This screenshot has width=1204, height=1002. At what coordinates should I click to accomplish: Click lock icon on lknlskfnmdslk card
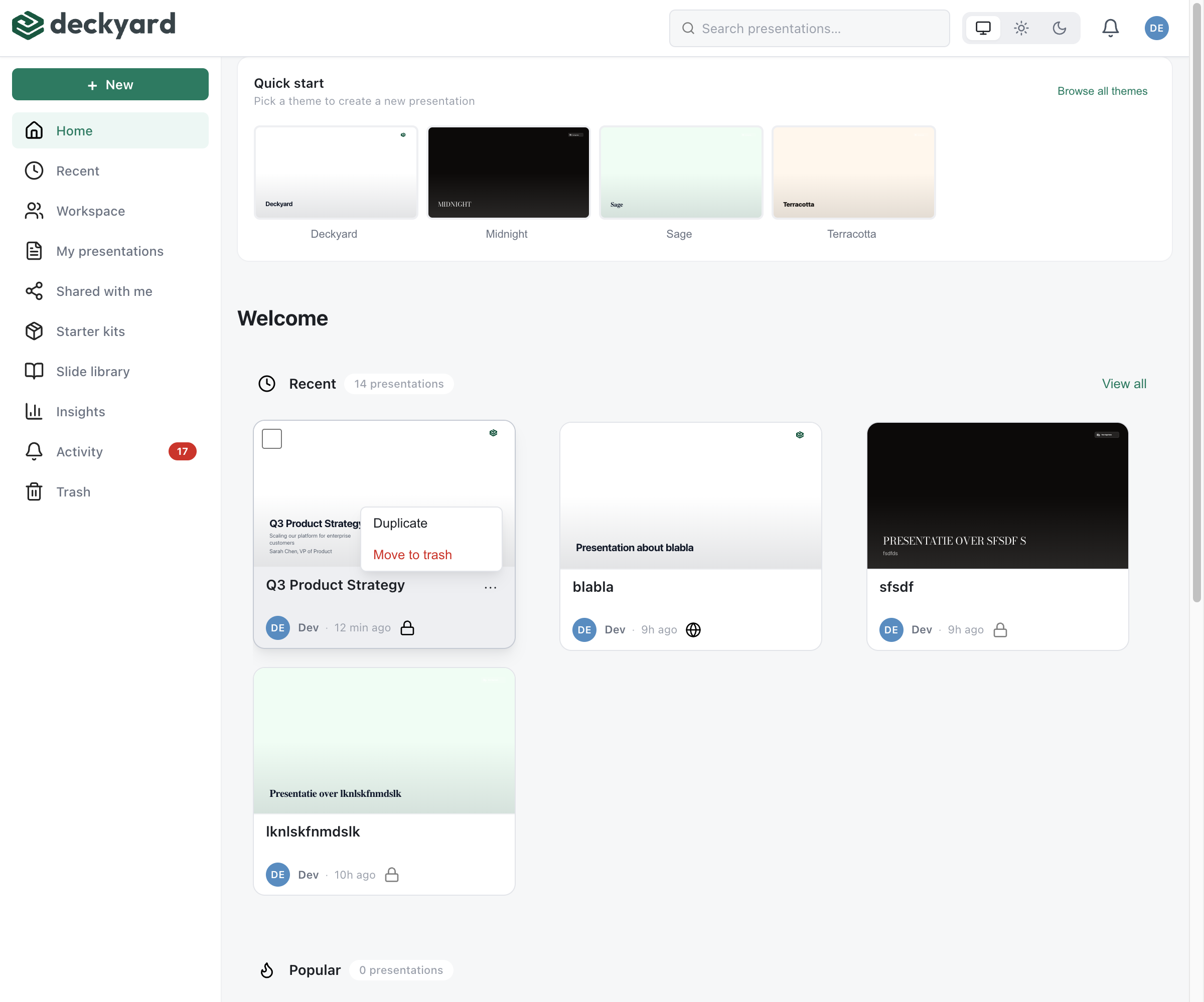(392, 875)
